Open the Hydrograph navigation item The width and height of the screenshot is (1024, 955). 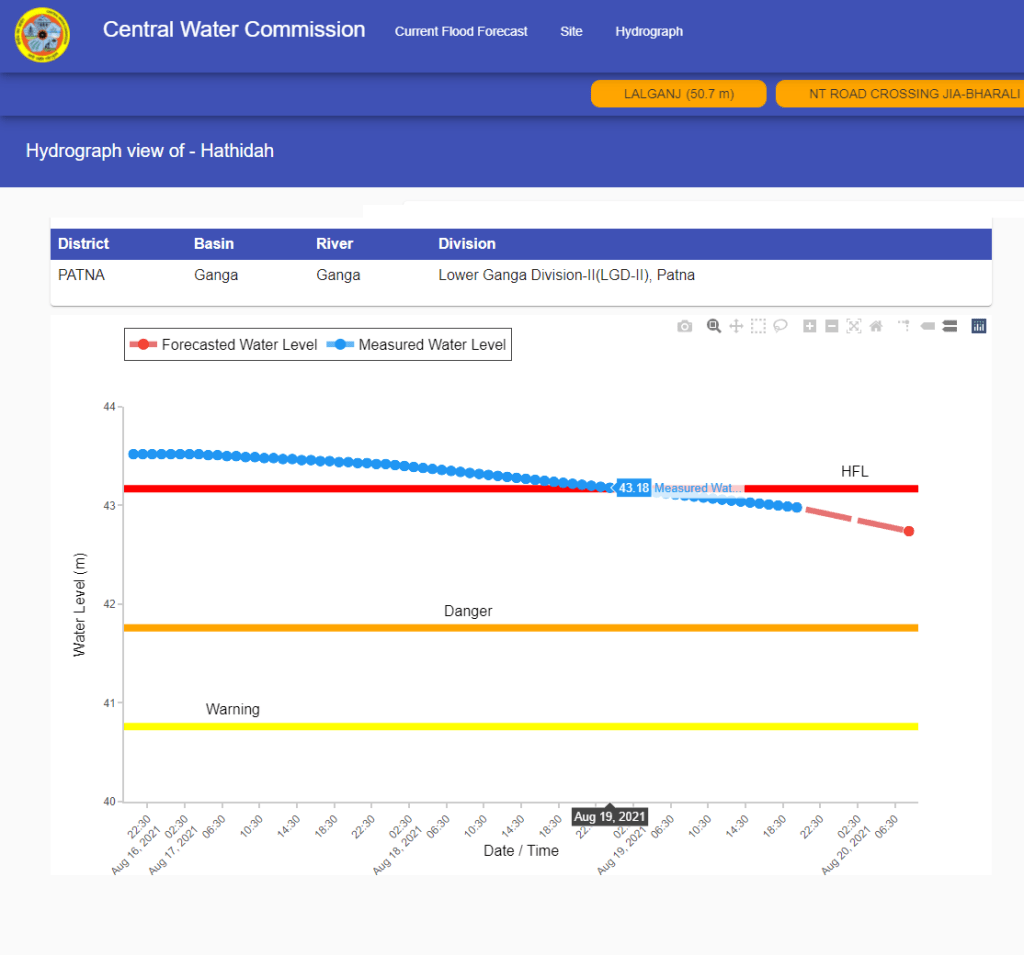tap(649, 32)
